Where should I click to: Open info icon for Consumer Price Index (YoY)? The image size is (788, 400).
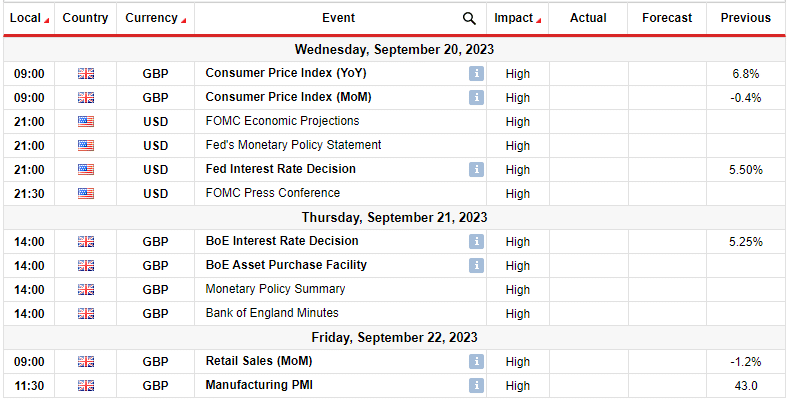(476, 73)
